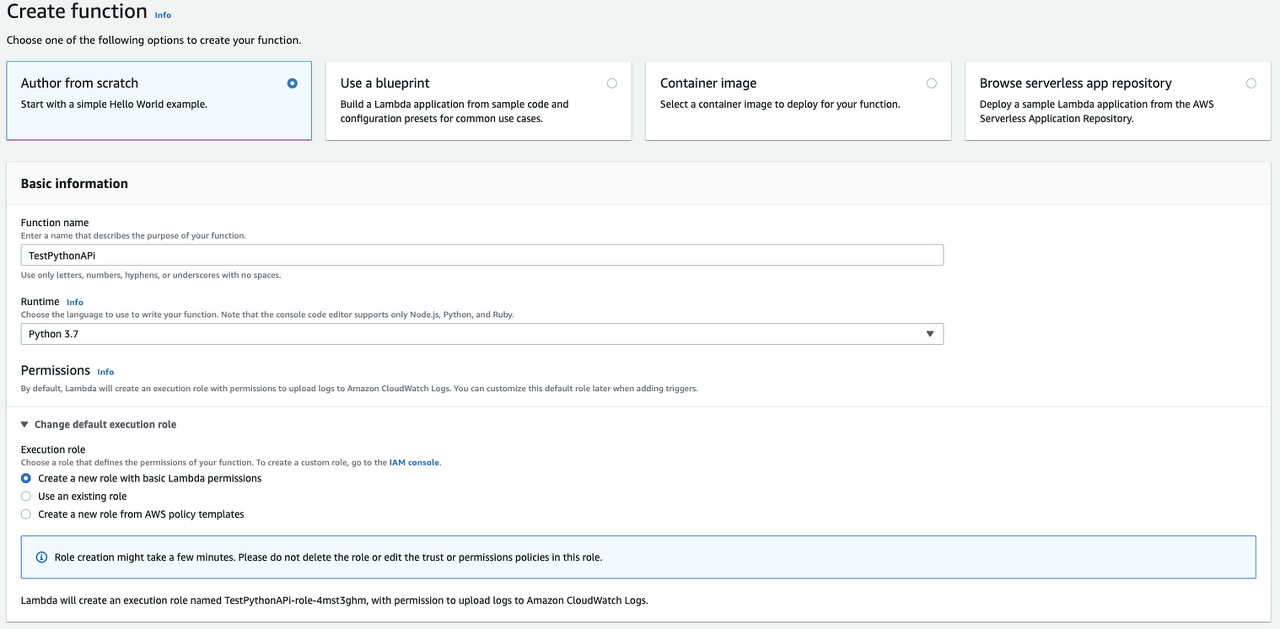1280x629 pixels.
Task: Open the Python 3.7 runtime dropdown
Action: (482, 334)
